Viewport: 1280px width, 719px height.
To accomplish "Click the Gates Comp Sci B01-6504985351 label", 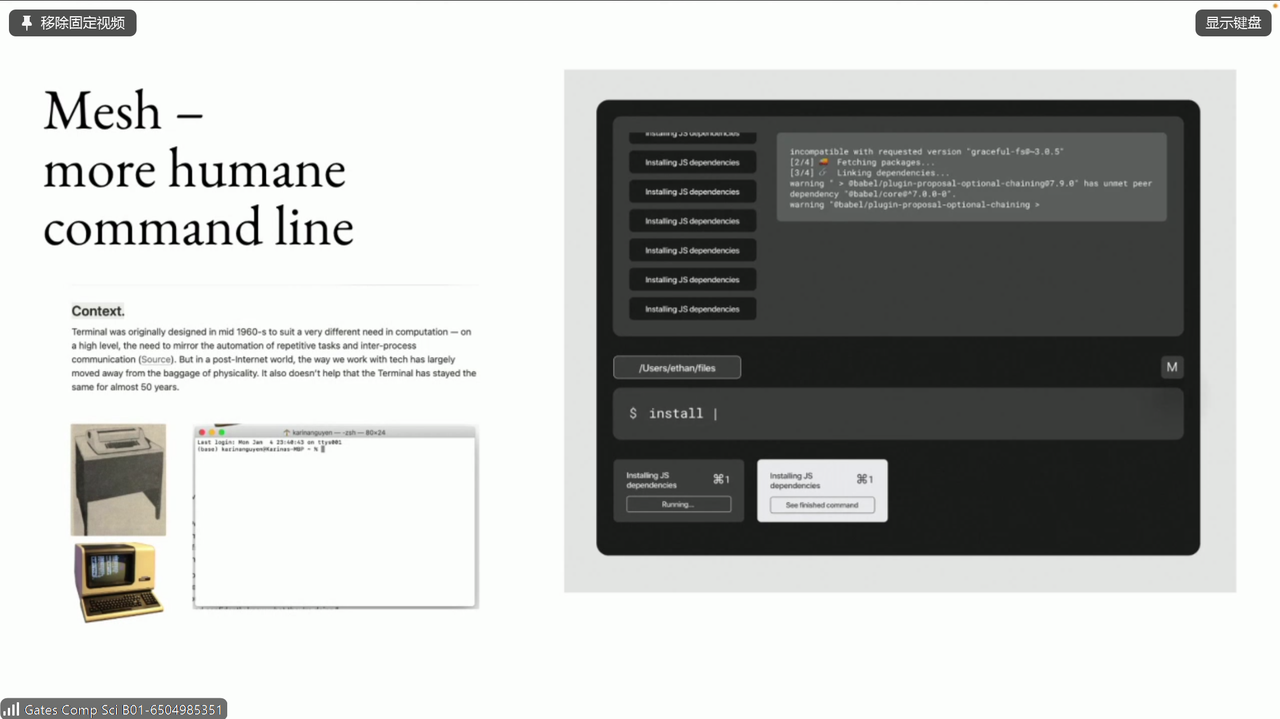I will 123,709.
